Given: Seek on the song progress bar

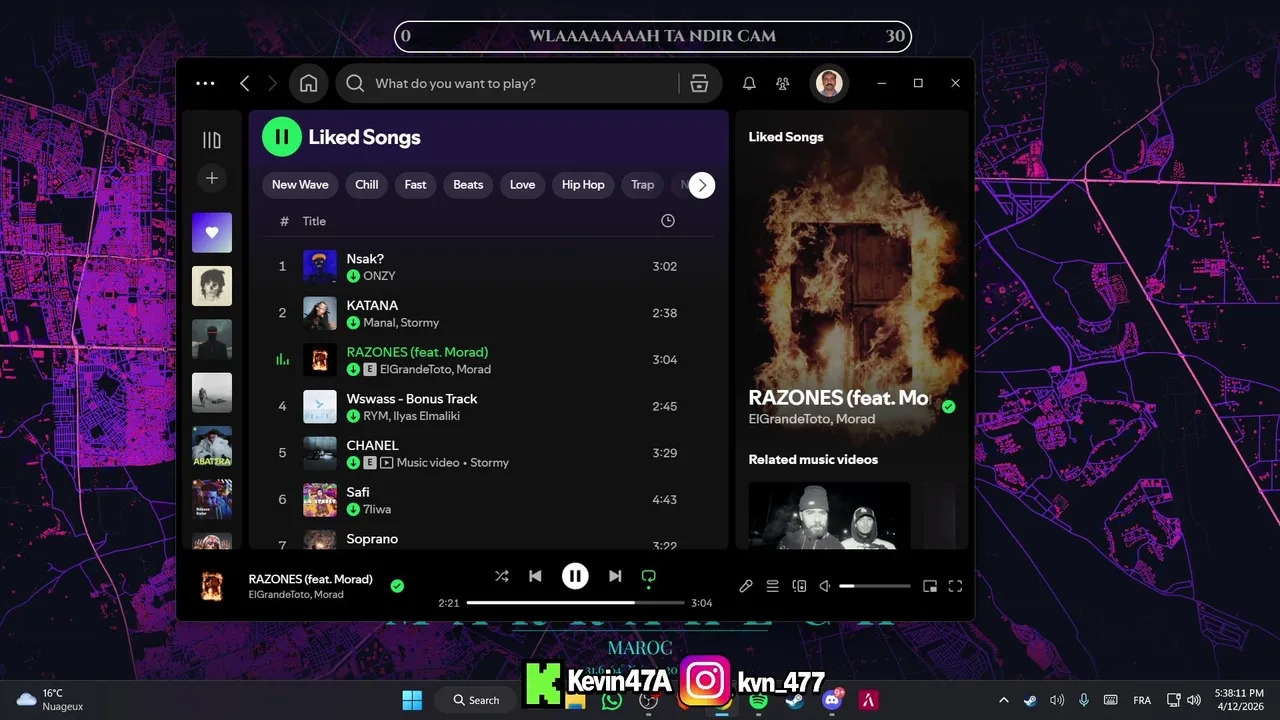Looking at the screenshot, I should click(575, 603).
